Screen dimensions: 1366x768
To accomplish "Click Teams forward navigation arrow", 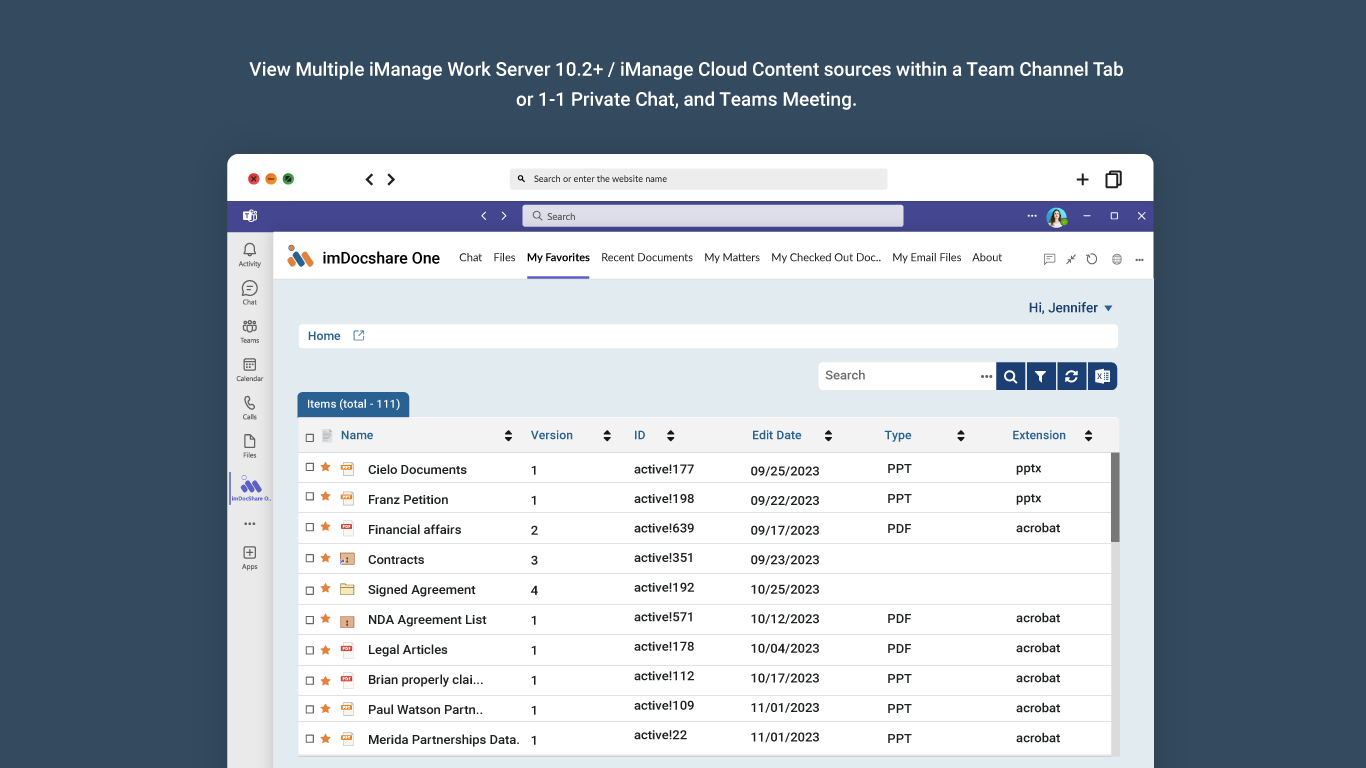I will click(504, 216).
